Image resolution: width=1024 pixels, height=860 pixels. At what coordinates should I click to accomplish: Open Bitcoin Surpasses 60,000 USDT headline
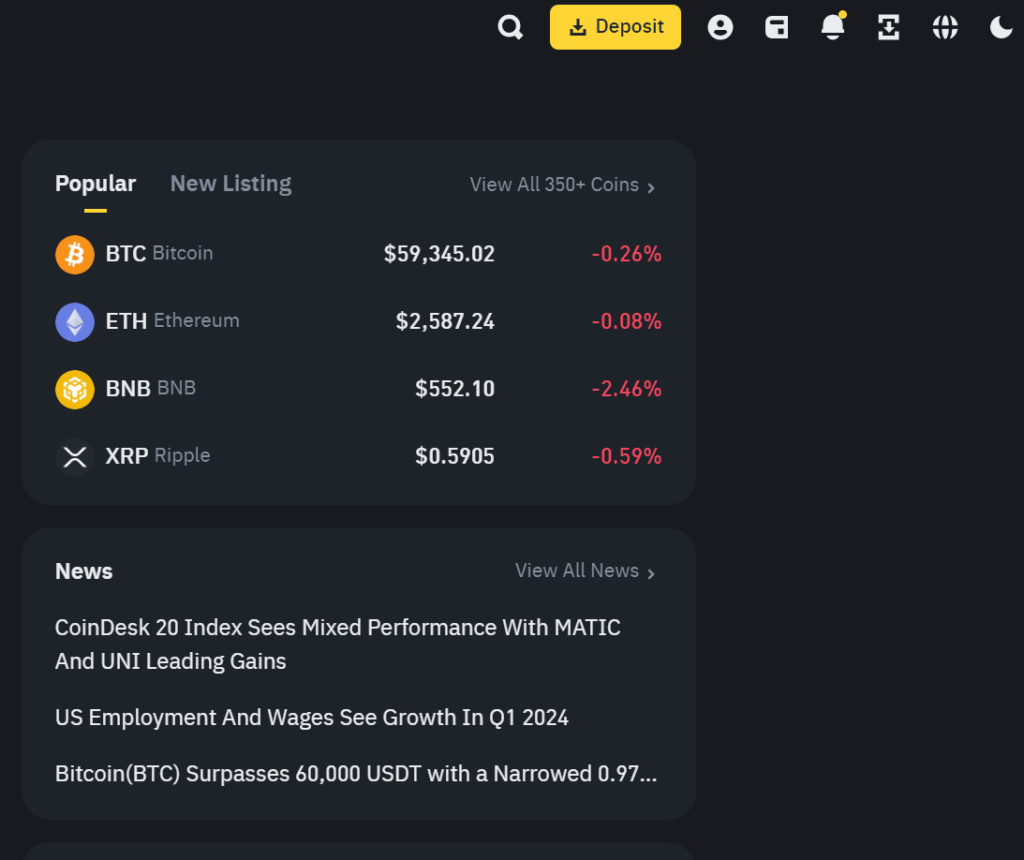356,774
